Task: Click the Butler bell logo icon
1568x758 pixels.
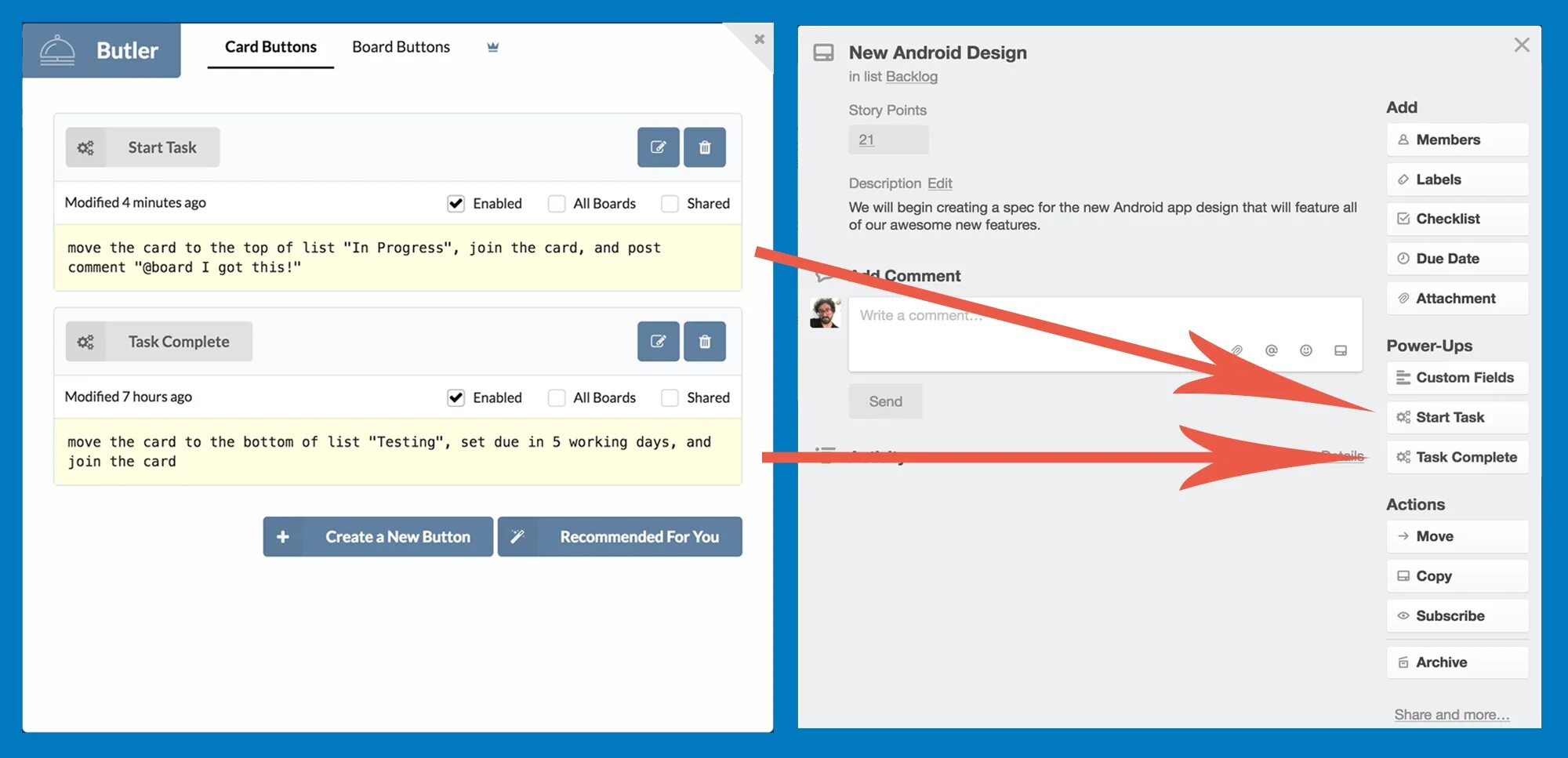Action: 57,51
